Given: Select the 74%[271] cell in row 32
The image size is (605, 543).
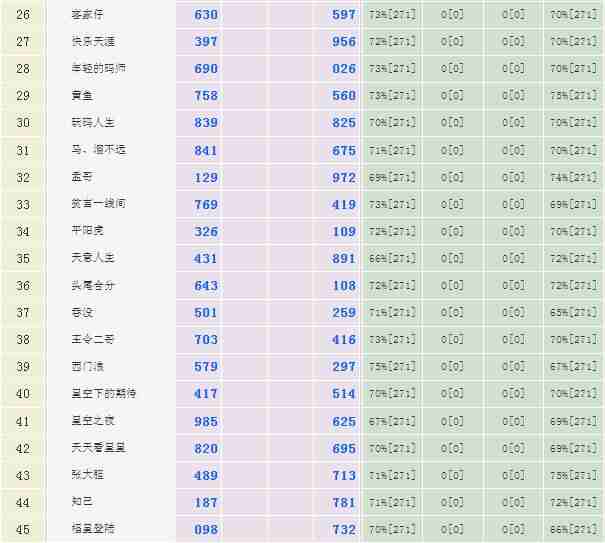Looking at the screenshot, I should click(x=572, y=178).
